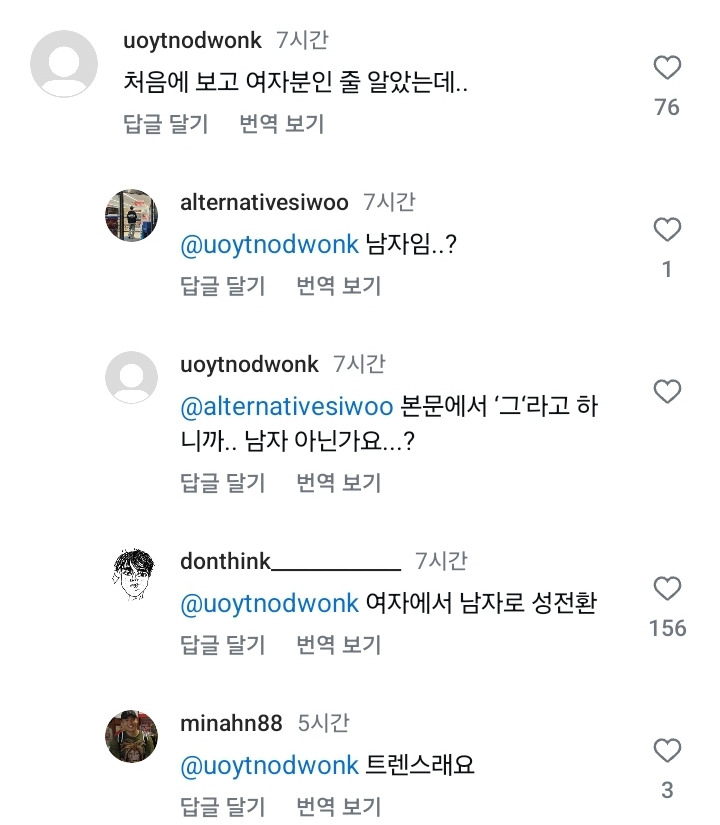Like alternativesiwoo's reply
This screenshot has width=720, height=825.
[x=667, y=231]
